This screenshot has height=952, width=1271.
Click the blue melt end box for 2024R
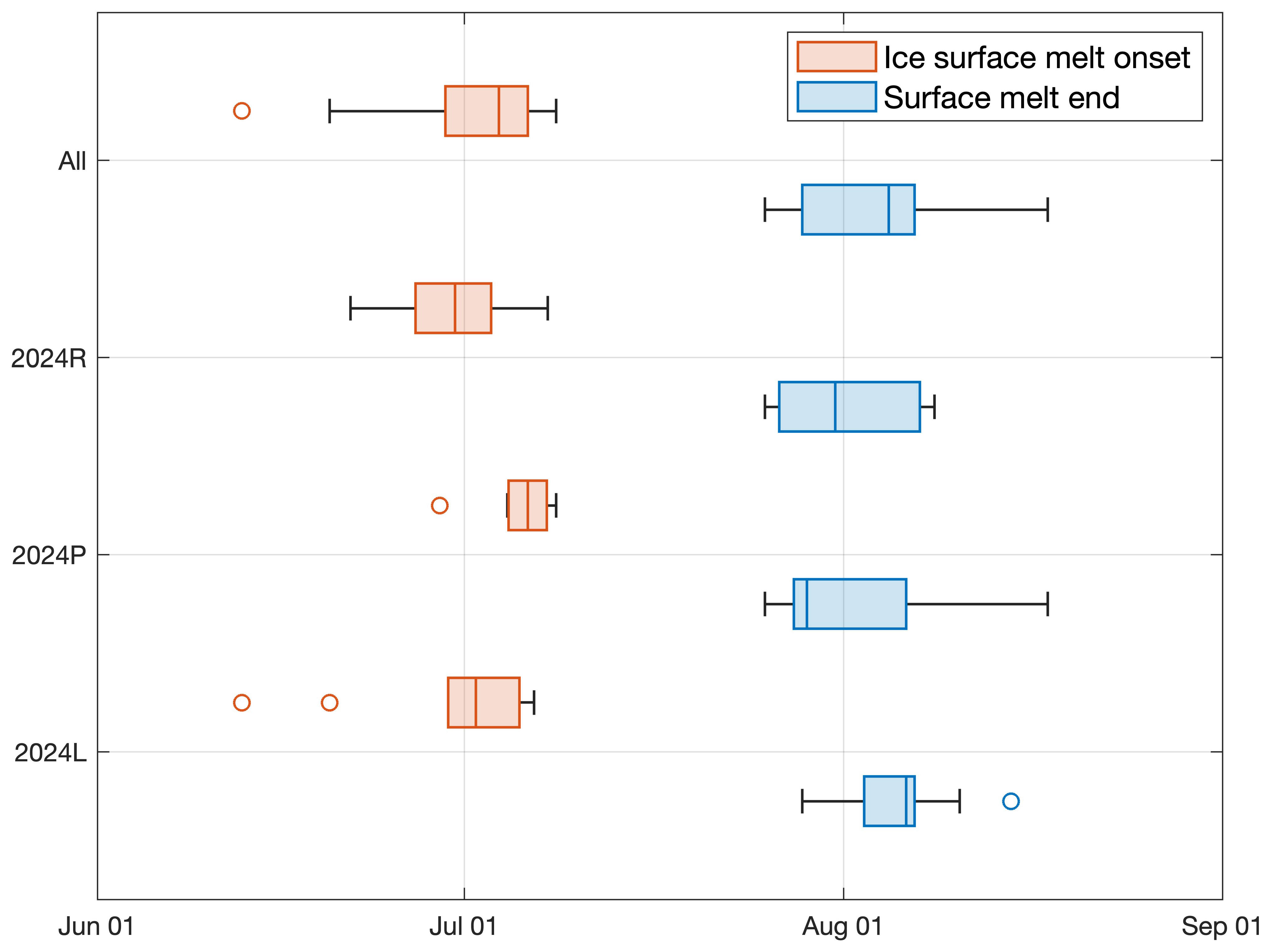pyautogui.click(x=849, y=406)
